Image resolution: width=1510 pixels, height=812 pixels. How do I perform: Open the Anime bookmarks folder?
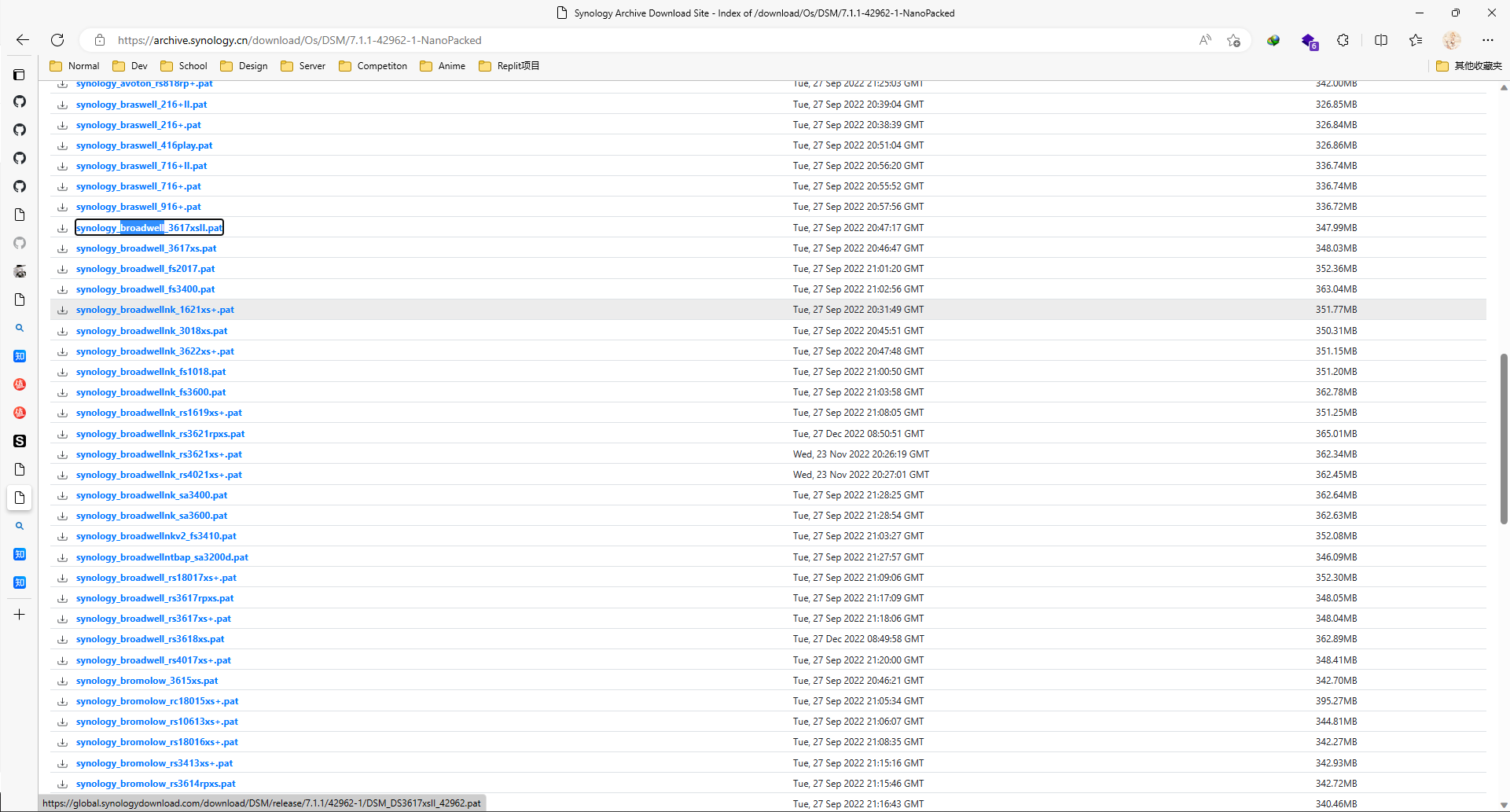click(x=443, y=66)
